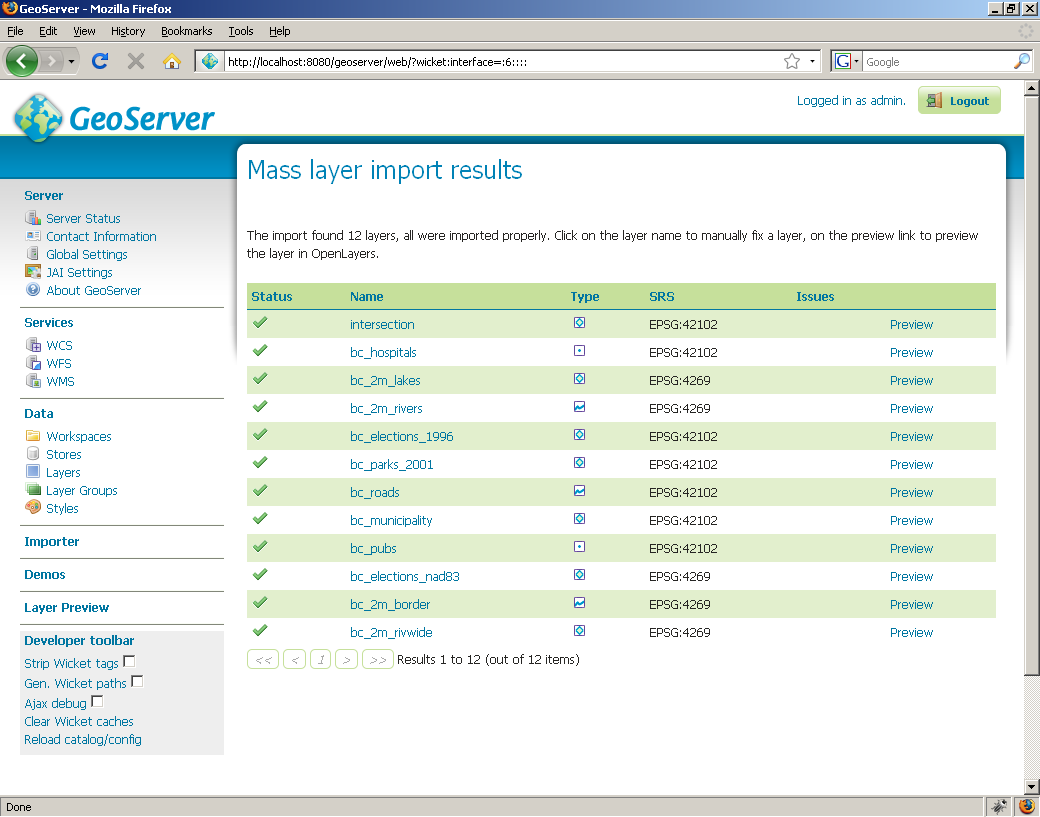The image size is (1040, 817).
Task: Click the WMS service icon
Action: pyautogui.click(x=33, y=381)
